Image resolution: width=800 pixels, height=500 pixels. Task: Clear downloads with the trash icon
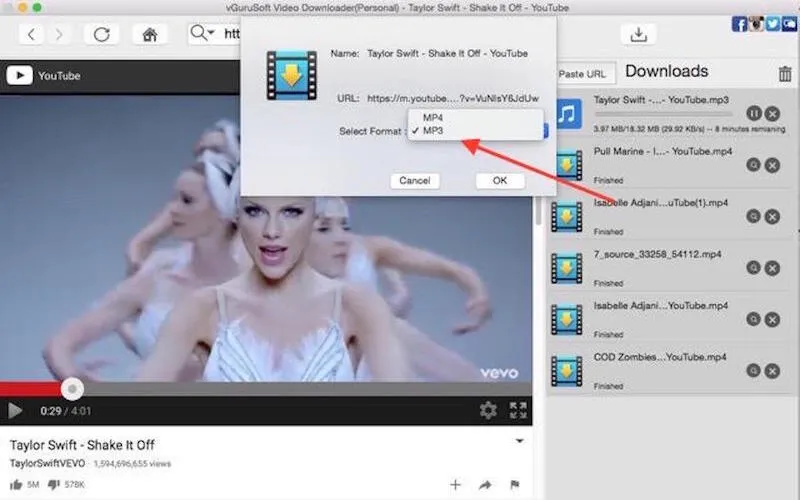(x=785, y=74)
